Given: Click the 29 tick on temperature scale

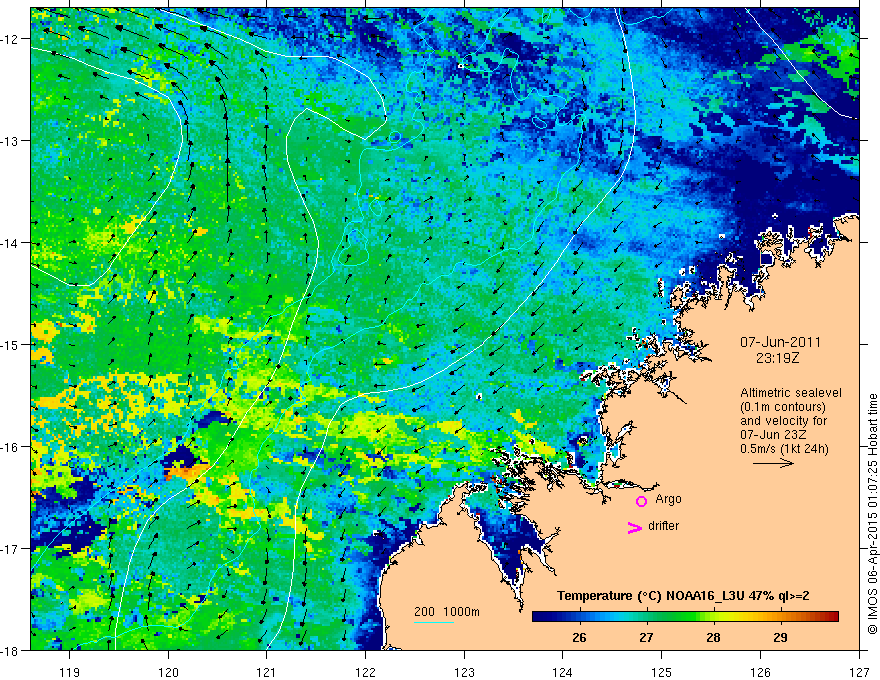Looking at the screenshot, I should [780, 637].
